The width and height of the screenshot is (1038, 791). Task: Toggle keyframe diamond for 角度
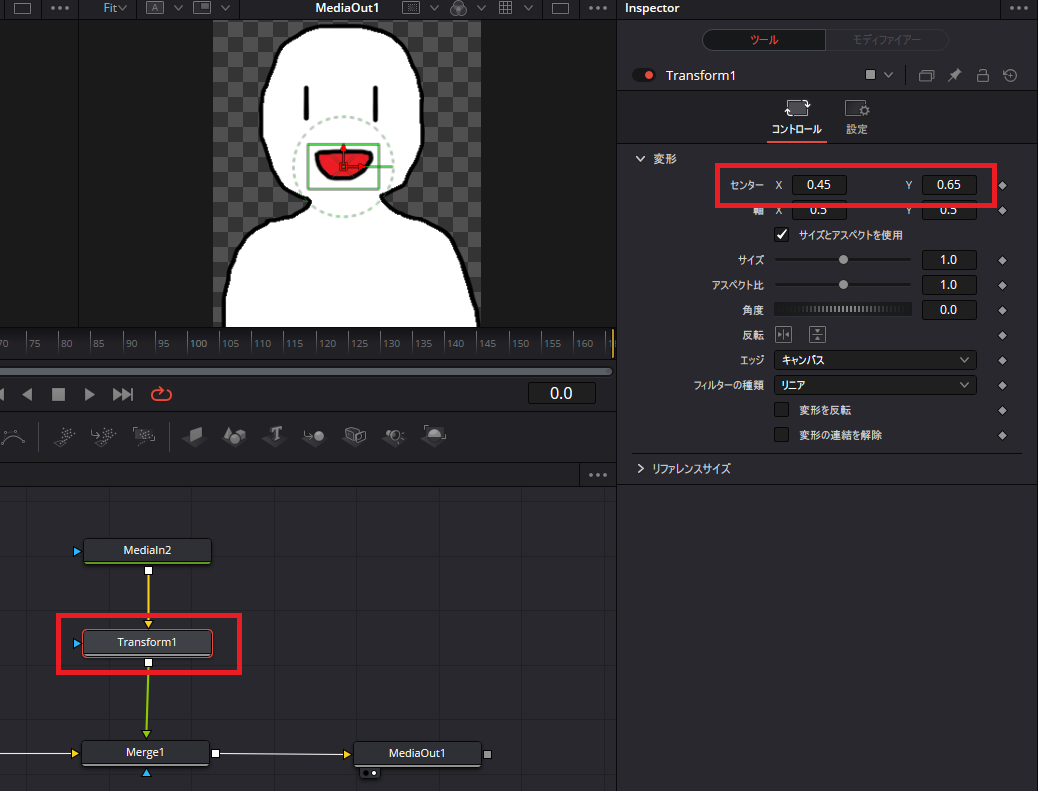click(x=1002, y=310)
